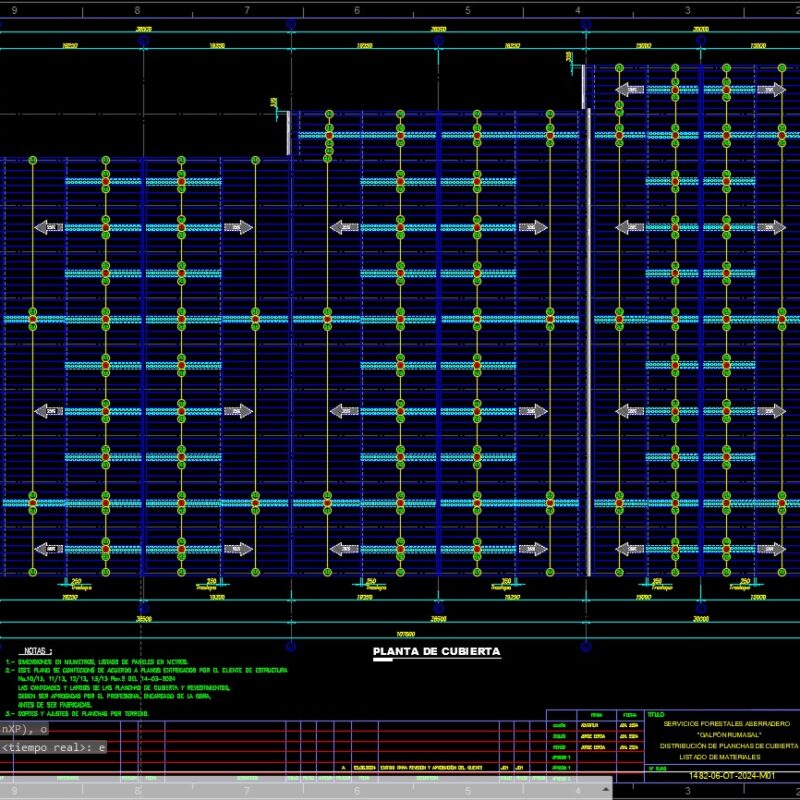The image size is (800, 800).
Task: Click the '<tiempo real>: e' command prompt
Action: pos(53,747)
